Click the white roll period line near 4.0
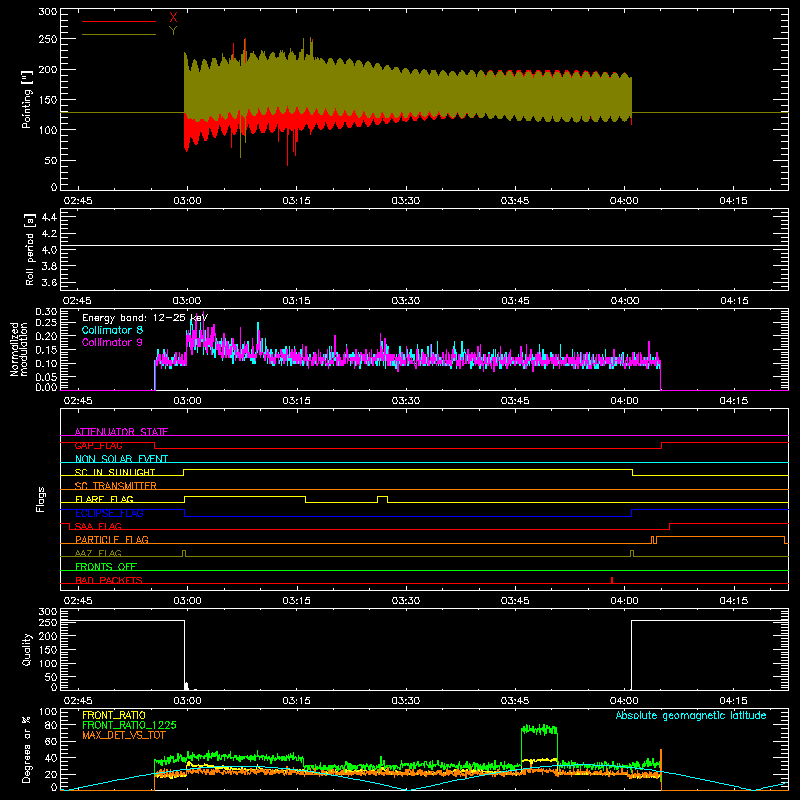This screenshot has height=800, width=800. tap(424, 246)
